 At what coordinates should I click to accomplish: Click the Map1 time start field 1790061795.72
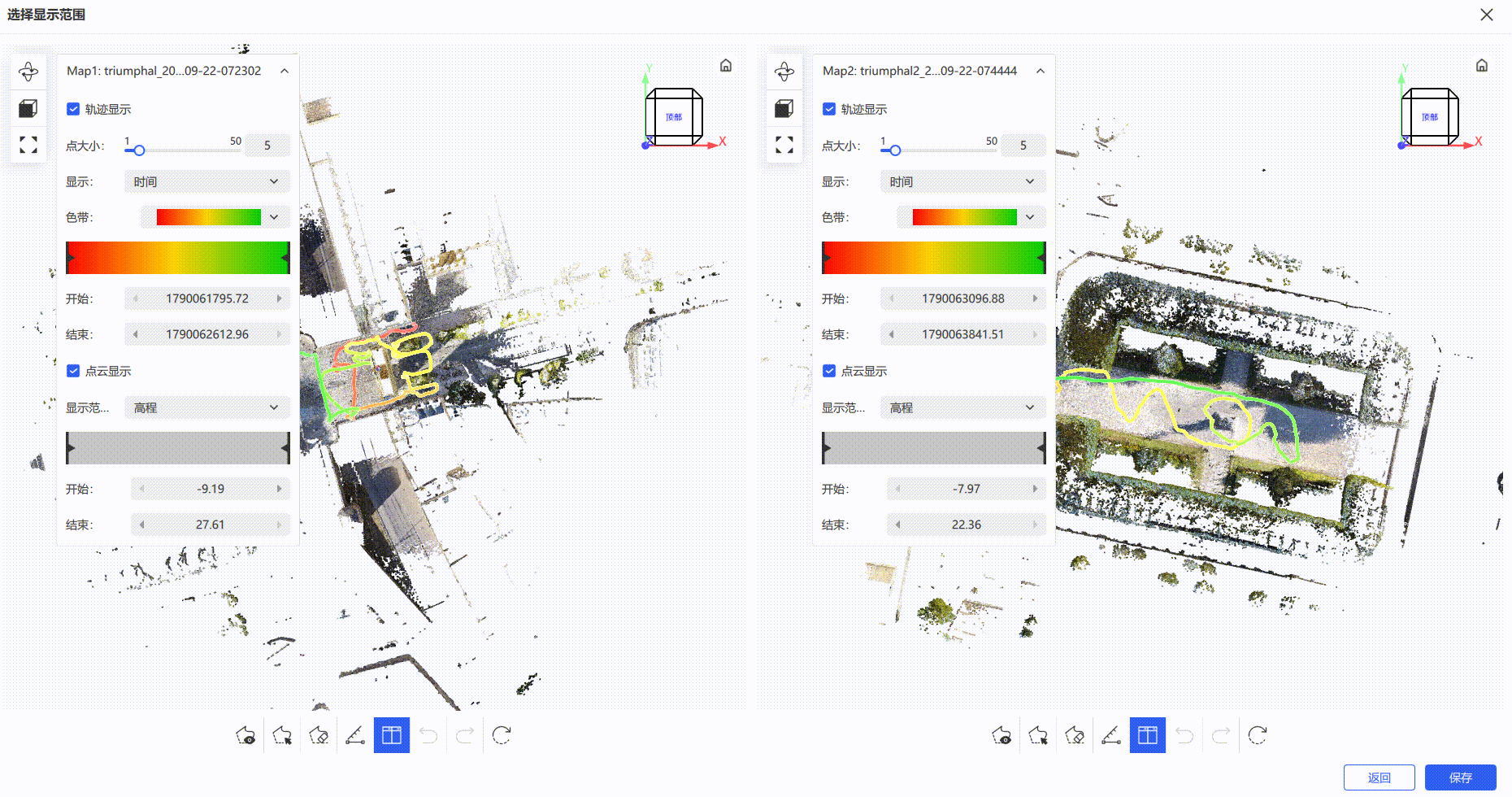[x=207, y=298]
